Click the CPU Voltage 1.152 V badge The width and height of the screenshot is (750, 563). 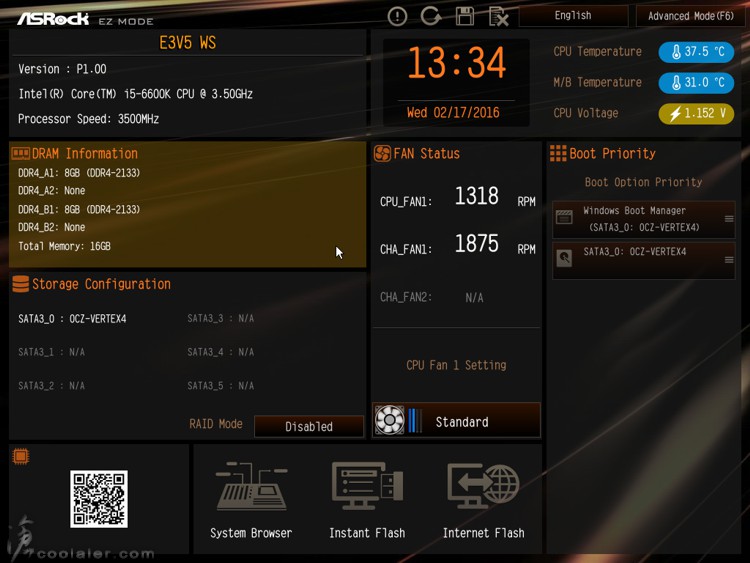click(696, 113)
